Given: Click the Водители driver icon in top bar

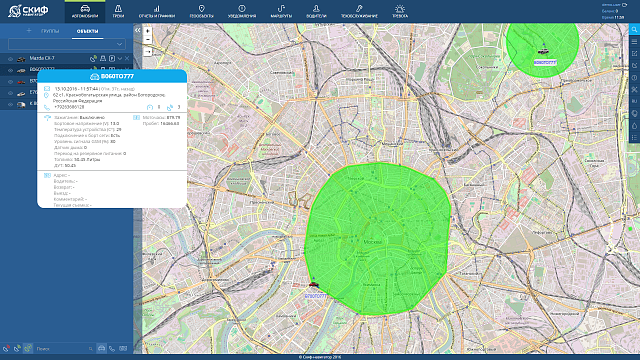Looking at the screenshot, I should pyautogui.click(x=316, y=9).
